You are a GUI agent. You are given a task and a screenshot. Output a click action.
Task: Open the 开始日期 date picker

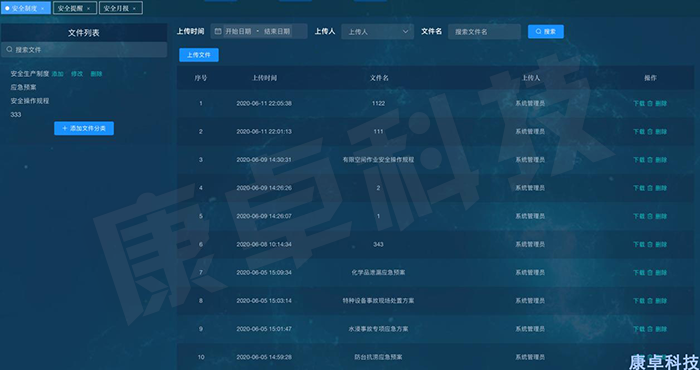pyautogui.click(x=238, y=31)
